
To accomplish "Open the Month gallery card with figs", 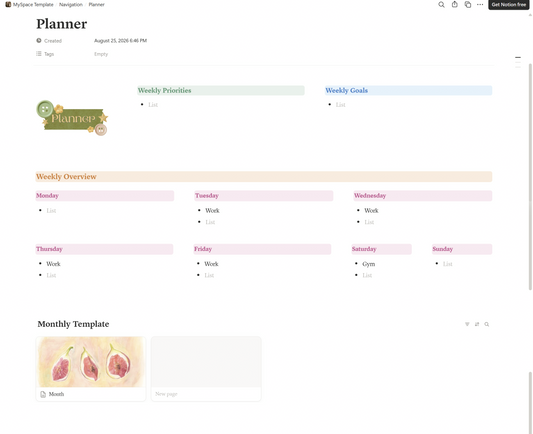I will pyautogui.click(x=91, y=369).
